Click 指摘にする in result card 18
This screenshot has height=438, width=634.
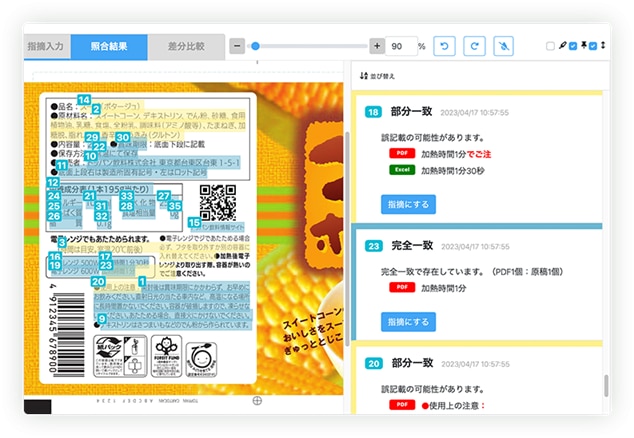(x=408, y=204)
